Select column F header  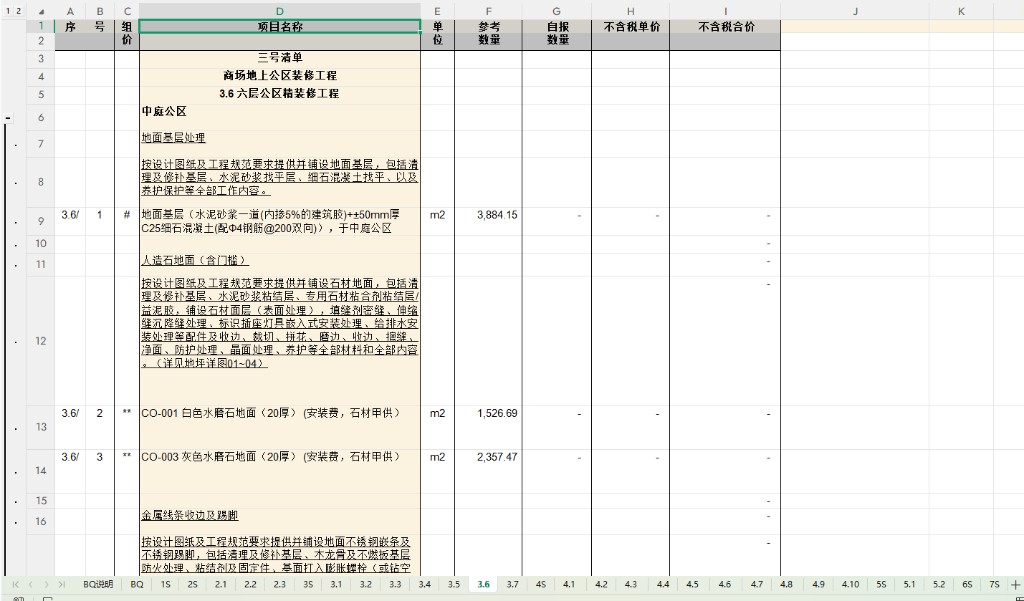pyautogui.click(x=488, y=12)
